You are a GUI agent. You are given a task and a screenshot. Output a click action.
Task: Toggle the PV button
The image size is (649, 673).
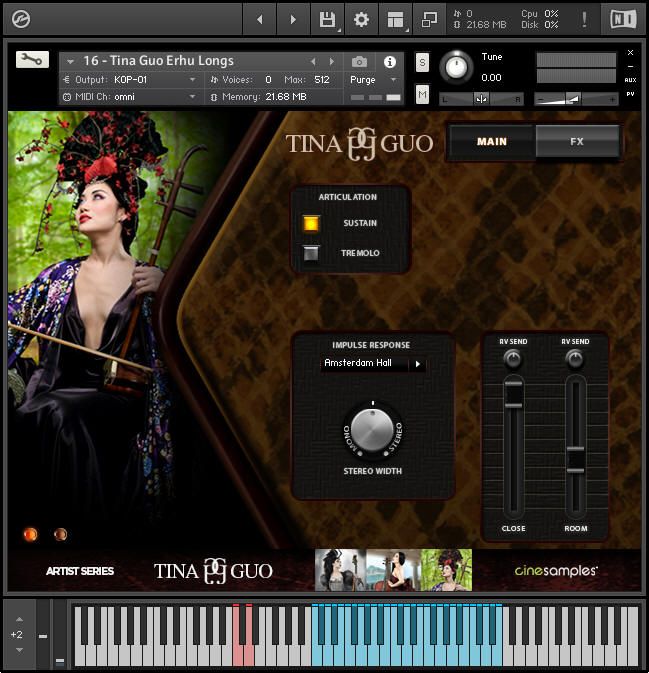click(630, 94)
